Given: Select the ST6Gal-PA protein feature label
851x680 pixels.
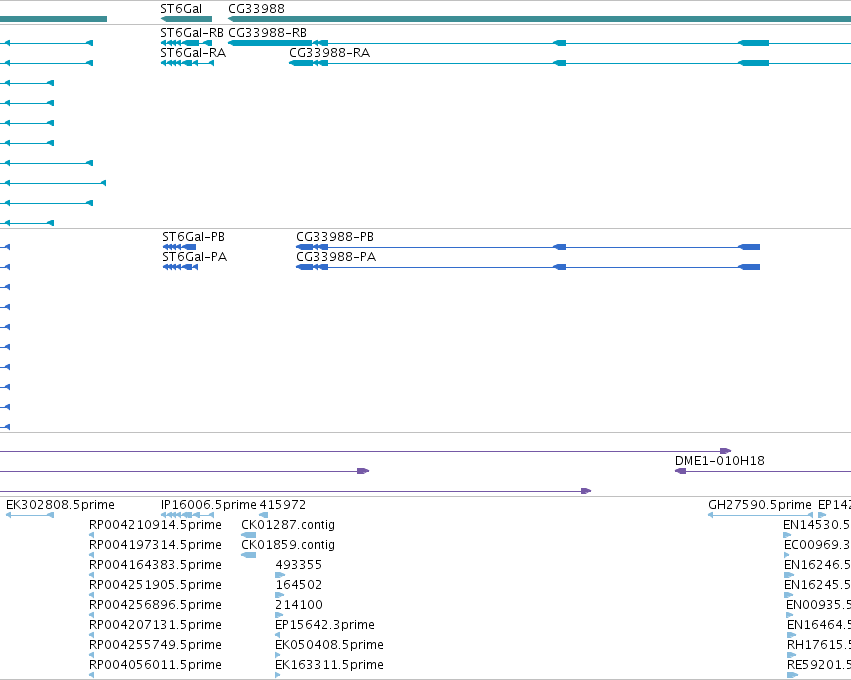Looking at the screenshot, I should click(194, 257).
